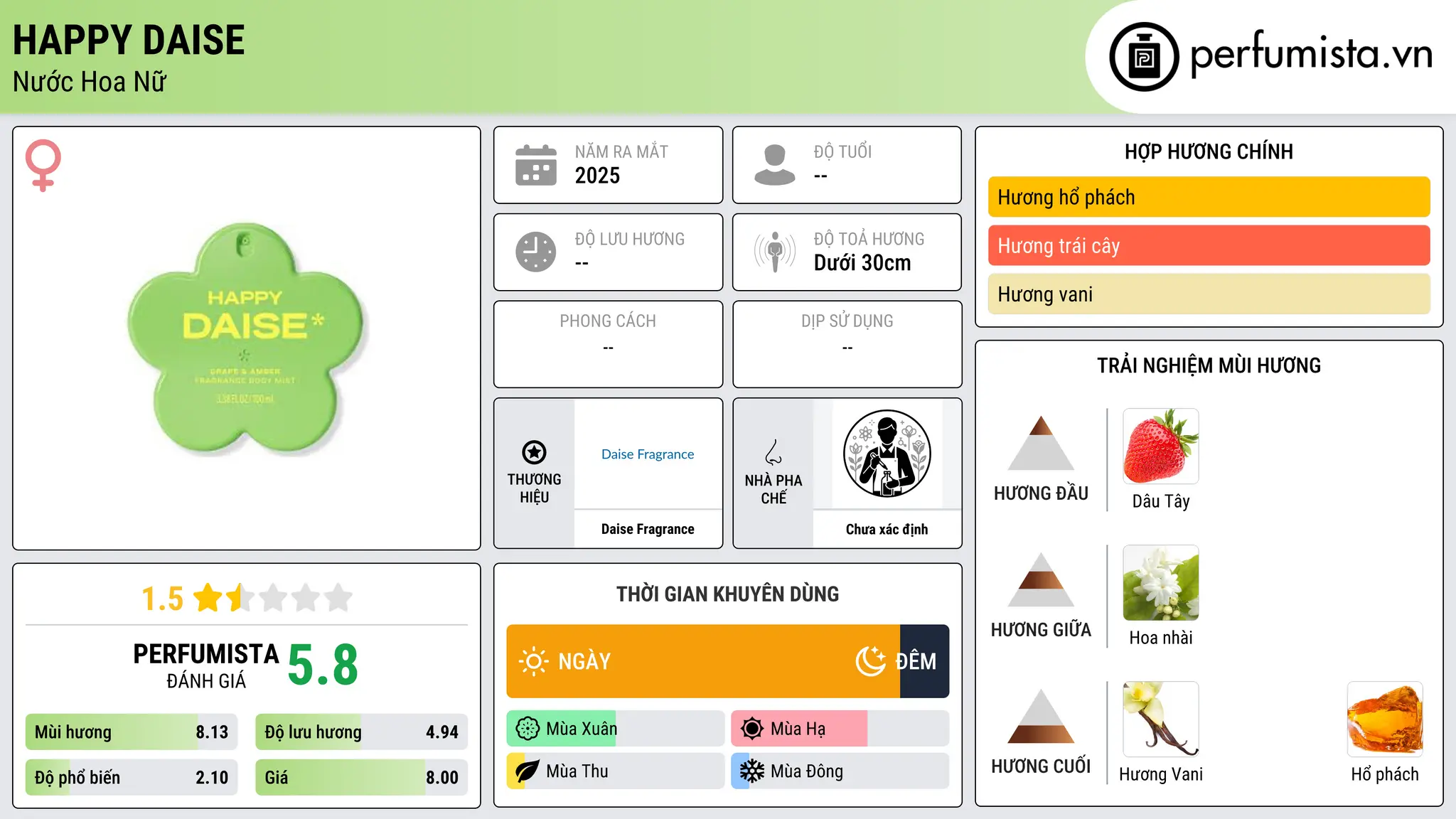The width and height of the screenshot is (1456, 819).
Task: Click the Mùa Xuân season bar
Action: (616, 729)
